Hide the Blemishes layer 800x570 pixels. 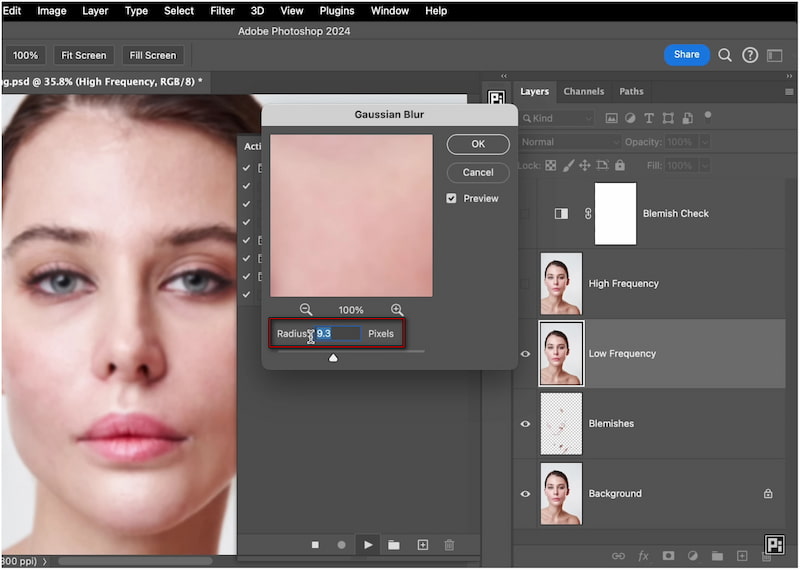(525, 424)
